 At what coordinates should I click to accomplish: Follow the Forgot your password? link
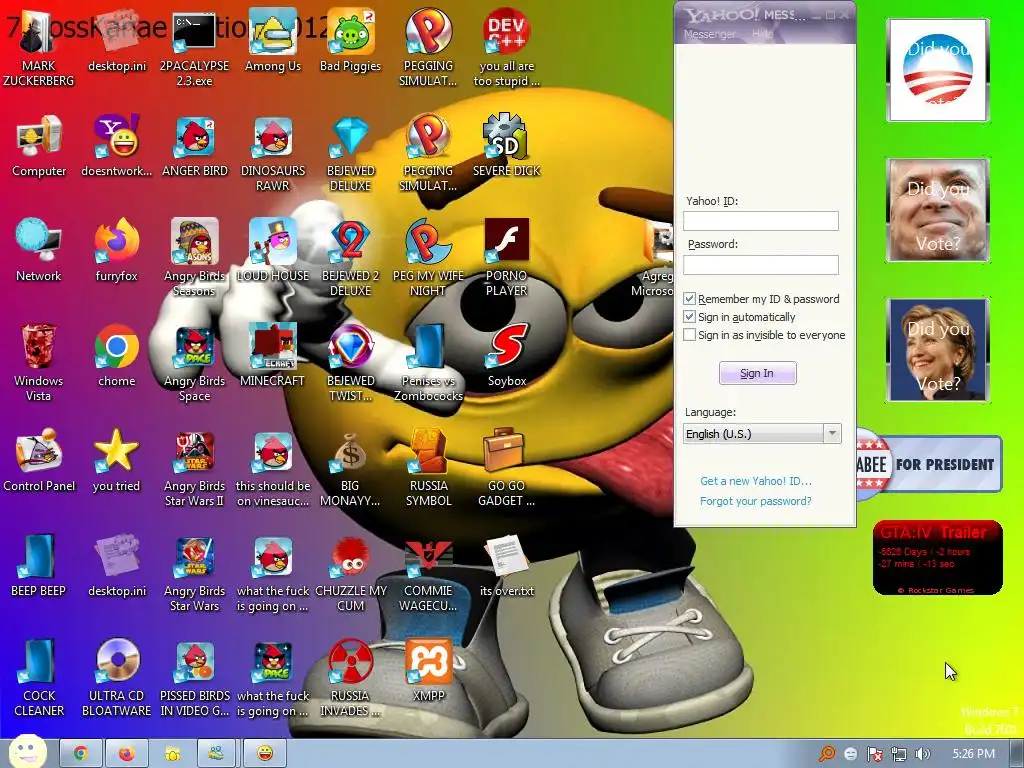[756, 502]
